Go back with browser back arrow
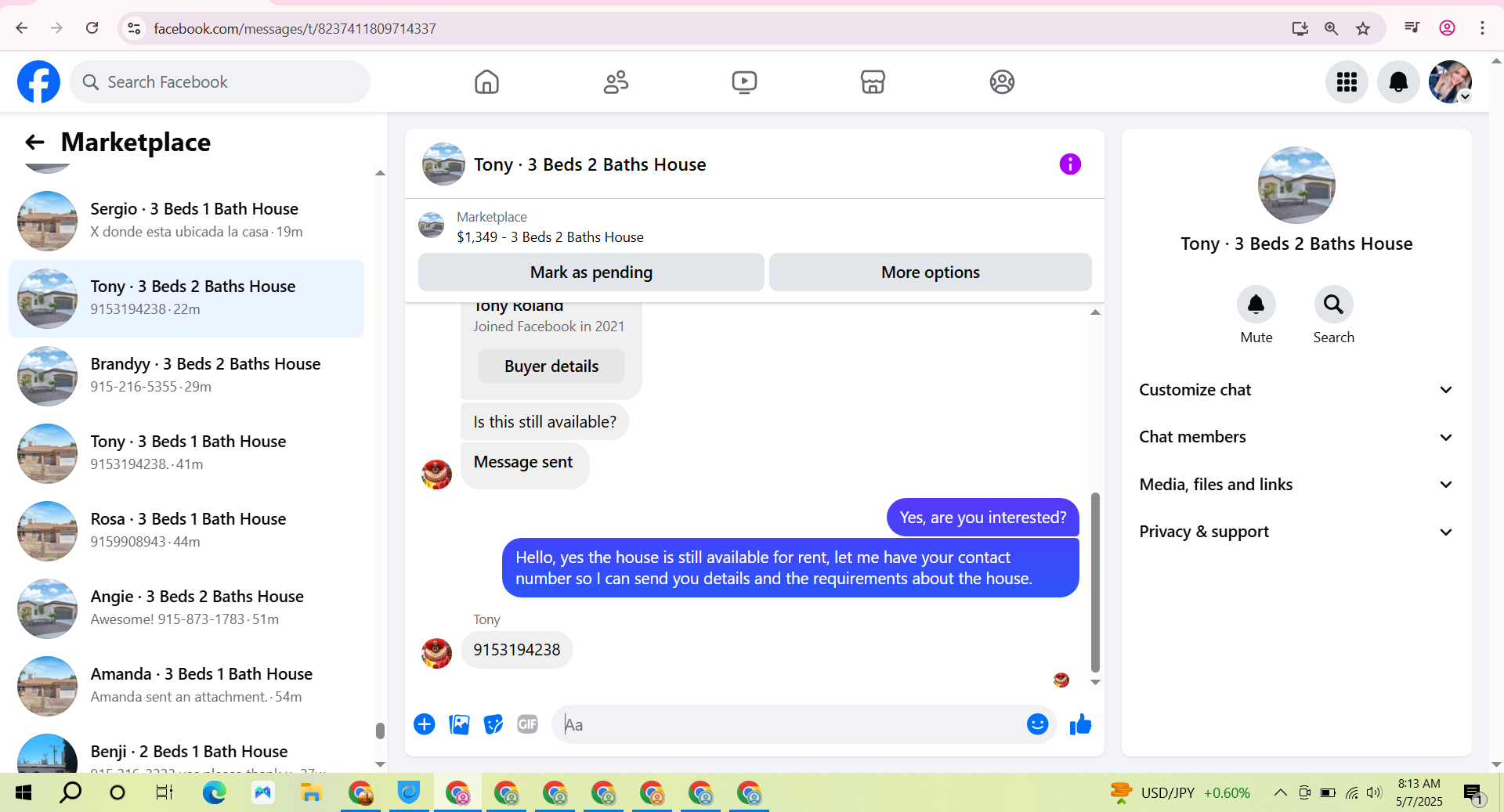The width and height of the screenshot is (1504, 812). (x=22, y=28)
